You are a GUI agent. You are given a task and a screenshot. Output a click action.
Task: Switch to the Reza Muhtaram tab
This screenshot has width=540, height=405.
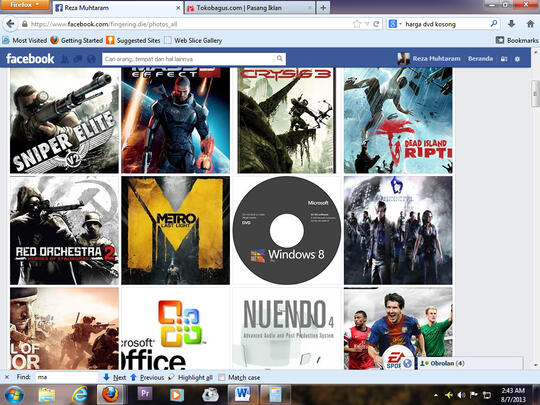click(x=117, y=8)
